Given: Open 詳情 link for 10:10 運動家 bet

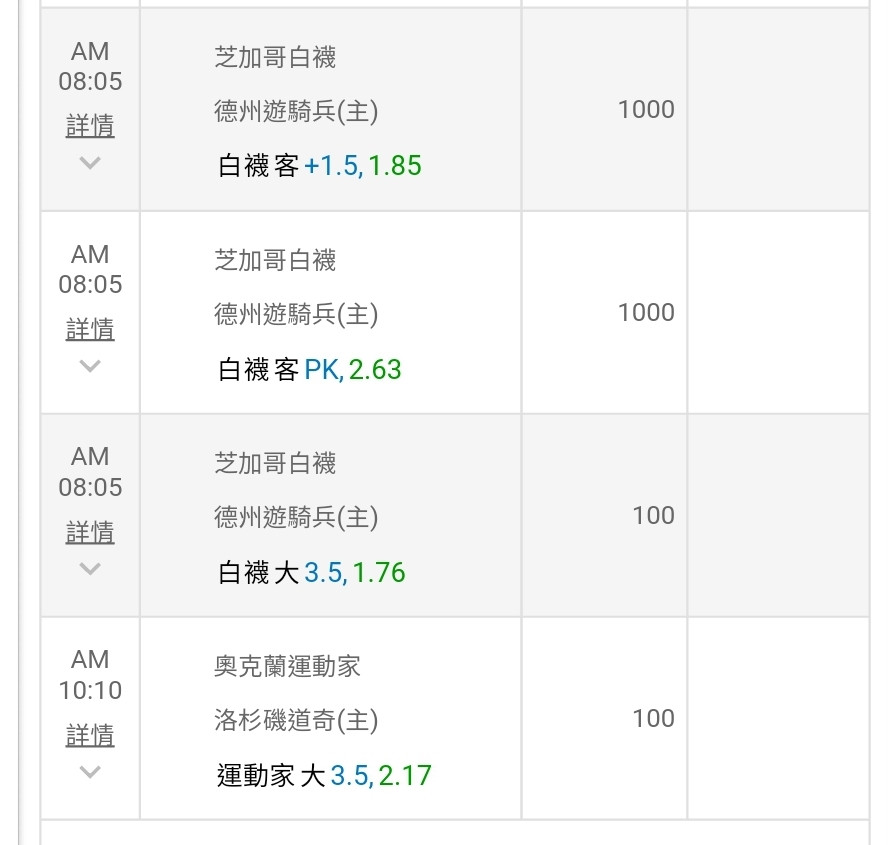Looking at the screenshot, I should click(x=90, y=735).
